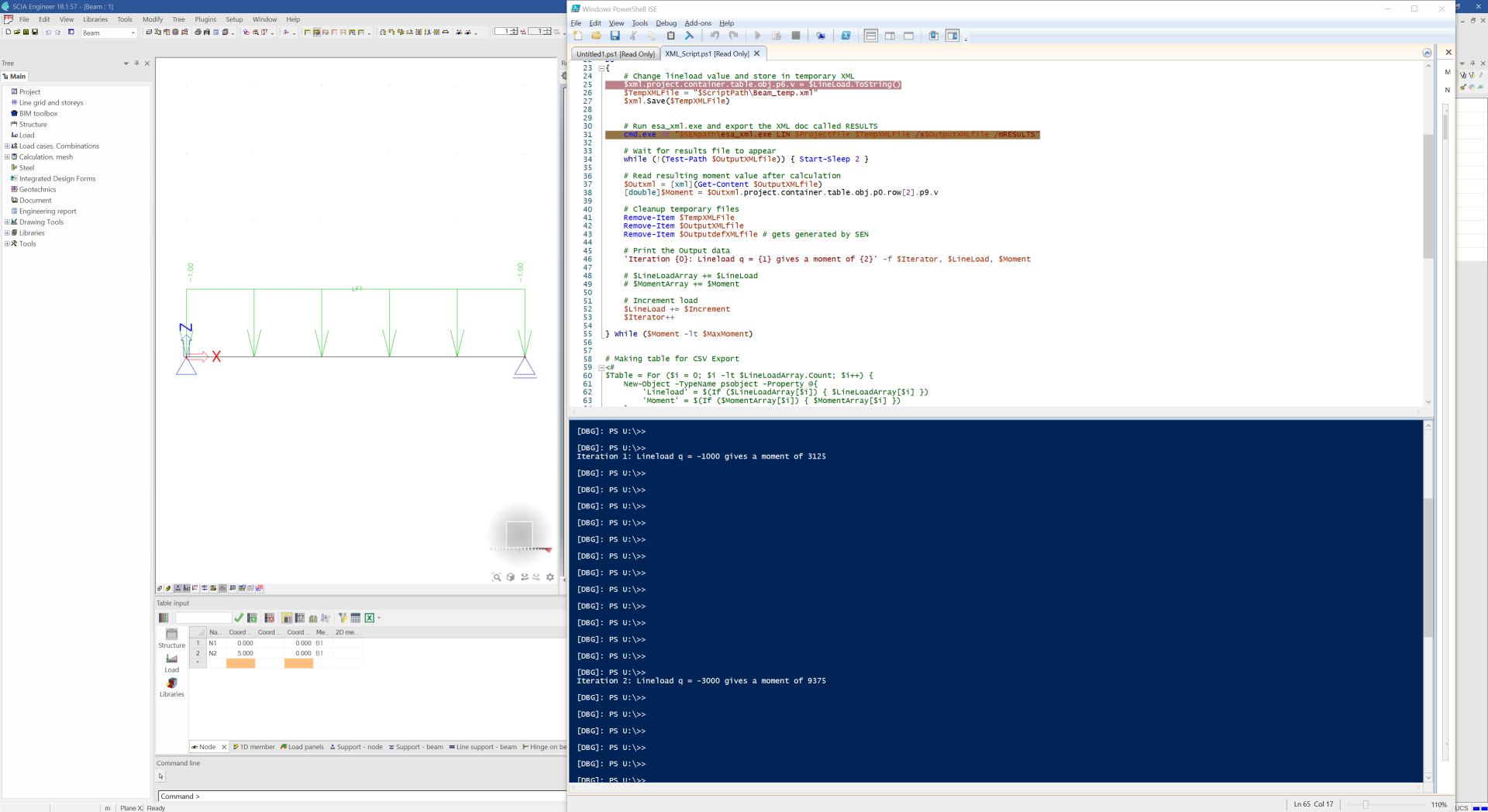This screenshot has width=1488, height=812.
Task: Click the Clear Console Pane icon
Action: (x=689, y=36)
